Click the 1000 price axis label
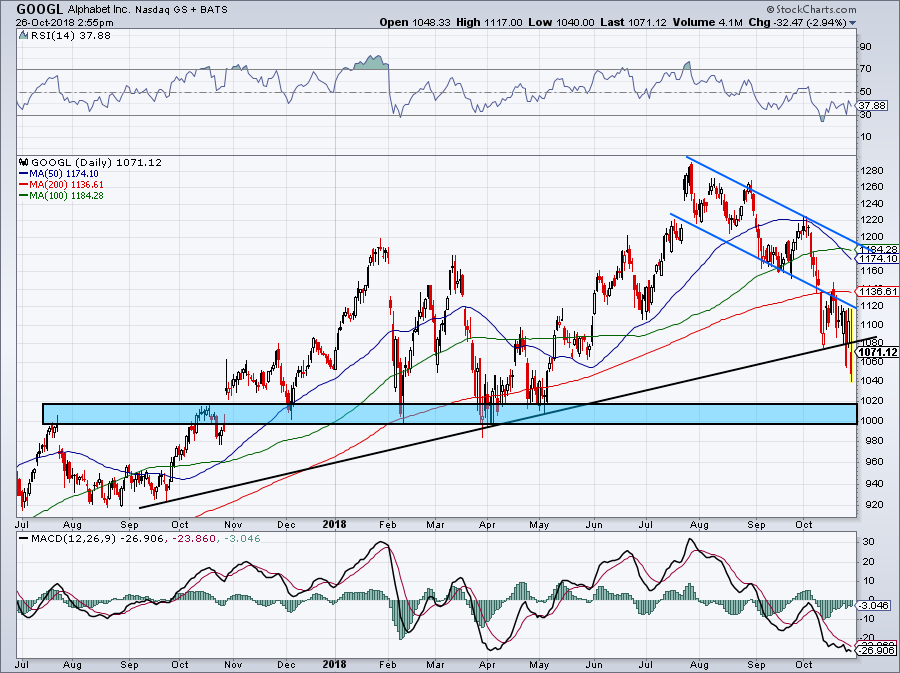This screenshot has height=673, width=900. [x=871, y=420]
